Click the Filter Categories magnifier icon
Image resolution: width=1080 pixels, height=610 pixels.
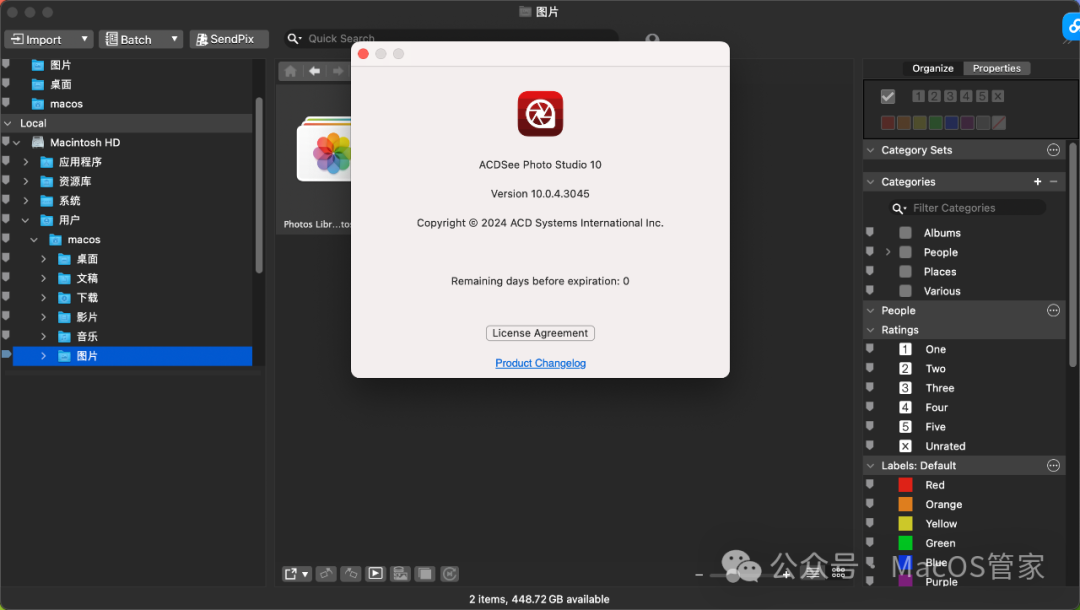[899, 208]
